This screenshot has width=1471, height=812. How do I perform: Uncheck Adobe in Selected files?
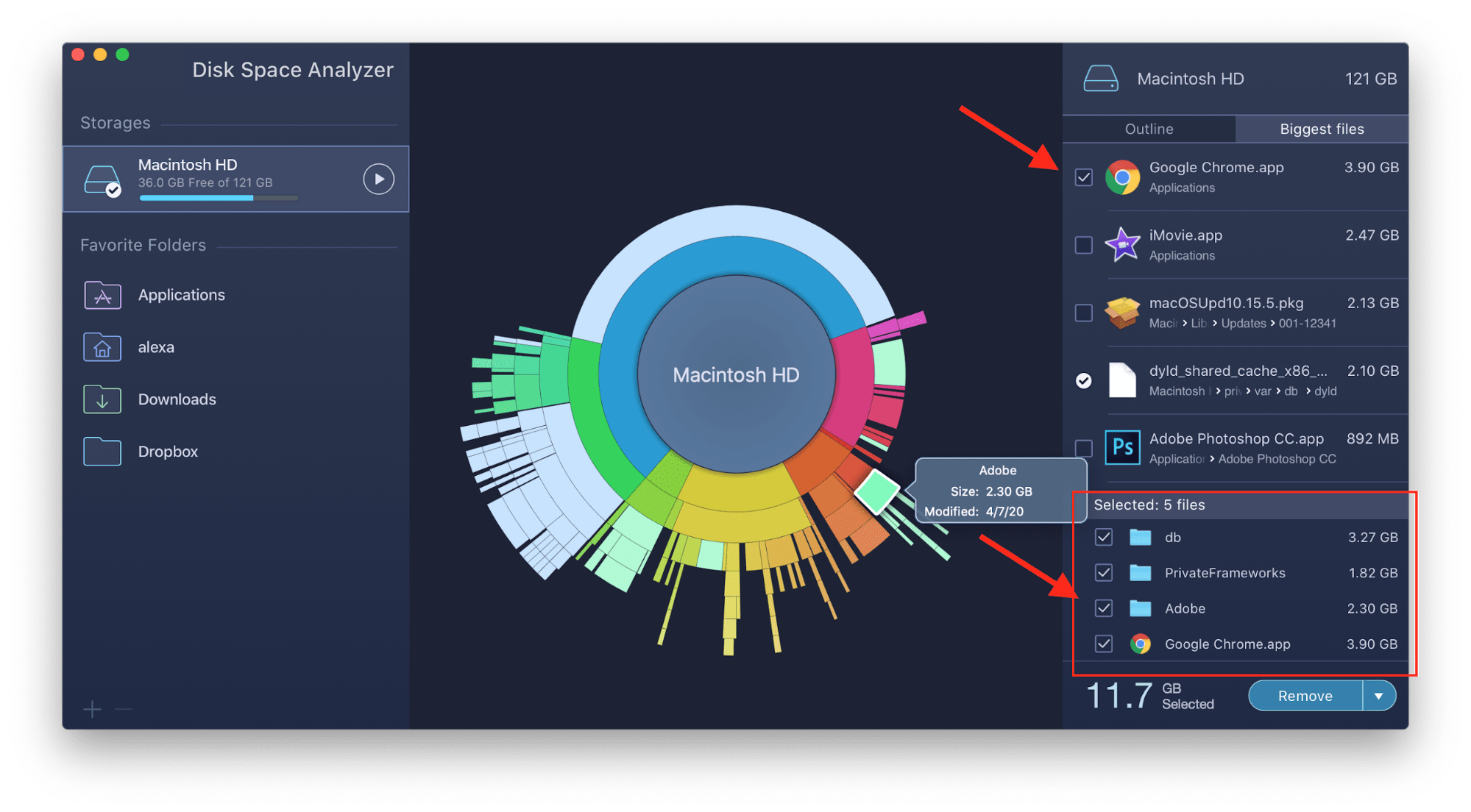coord(1103,608)
